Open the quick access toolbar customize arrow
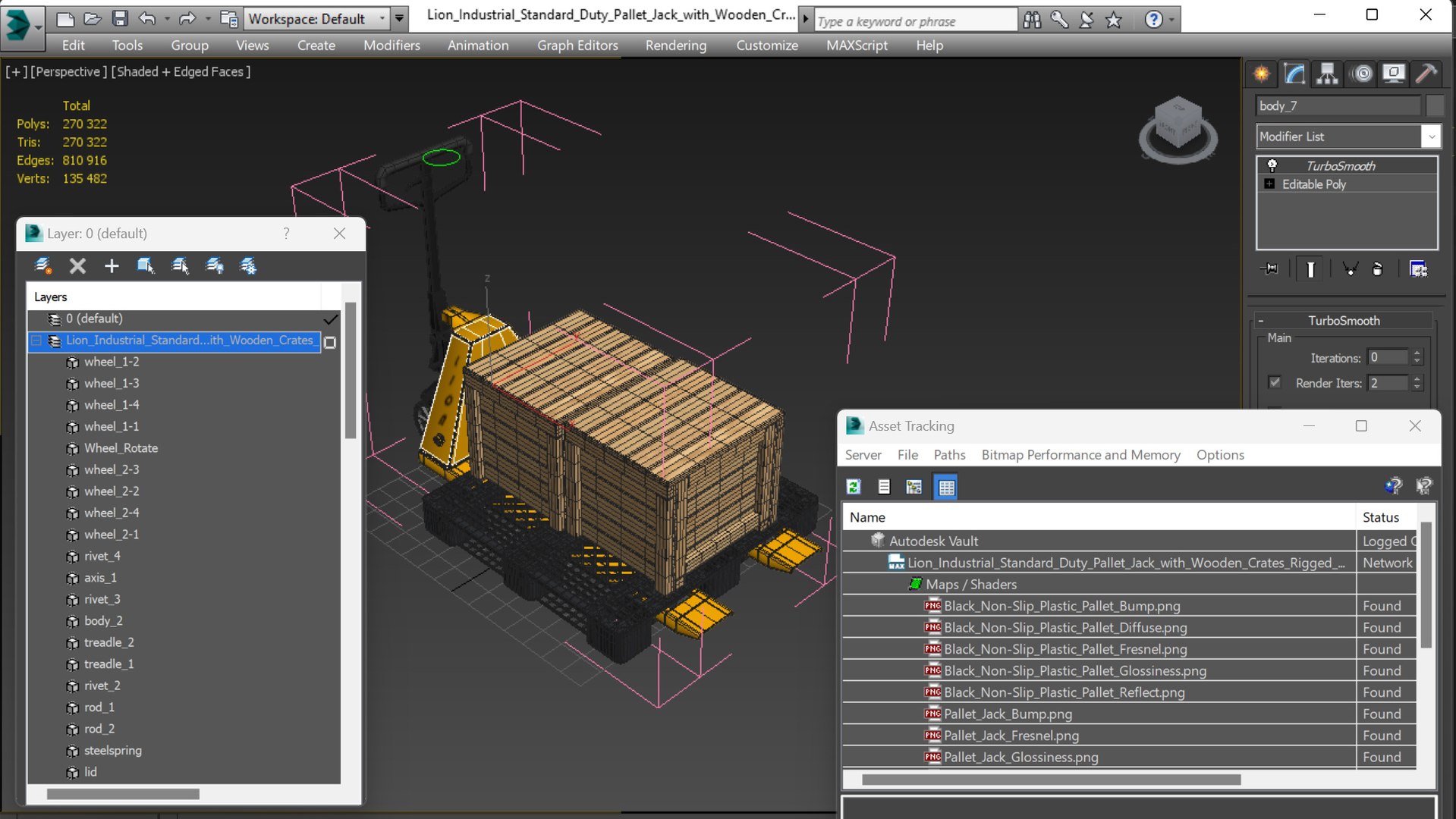Screen dimensions: 1456x819 [399, 19]
